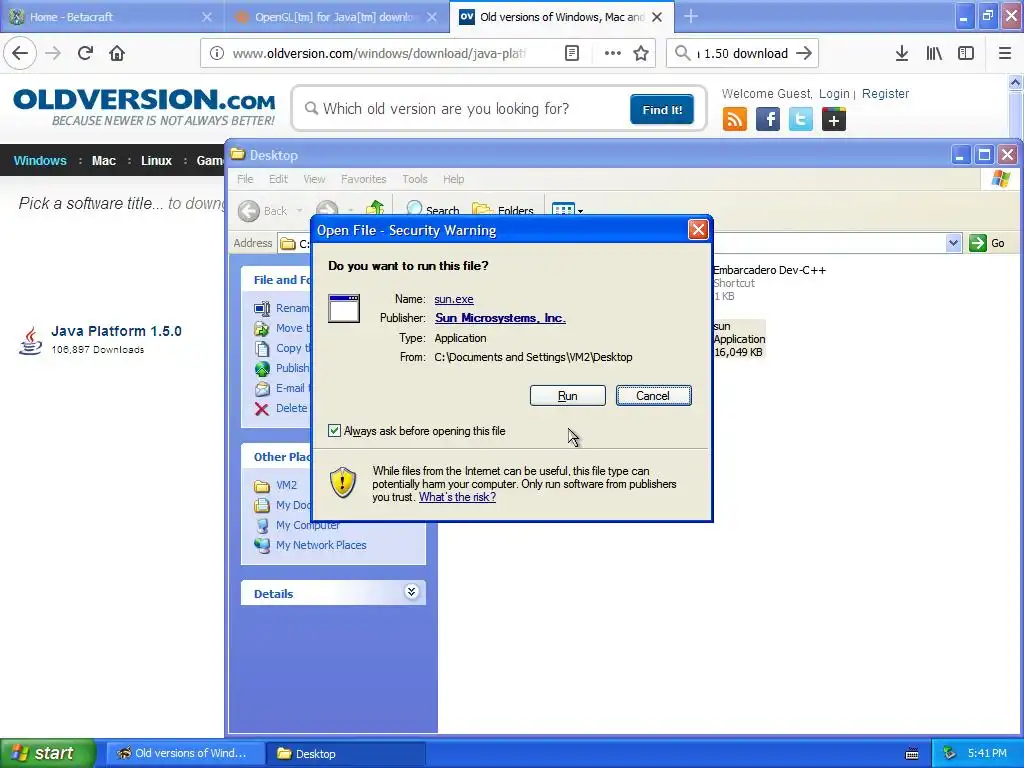Go back in Firefox browser

[20, 53]
